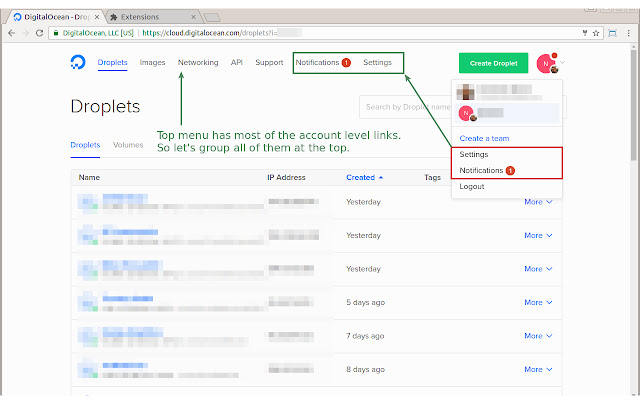Open Networking in top navigation
This screenshot has width=640, height=400.
click(x=198, y=62)
